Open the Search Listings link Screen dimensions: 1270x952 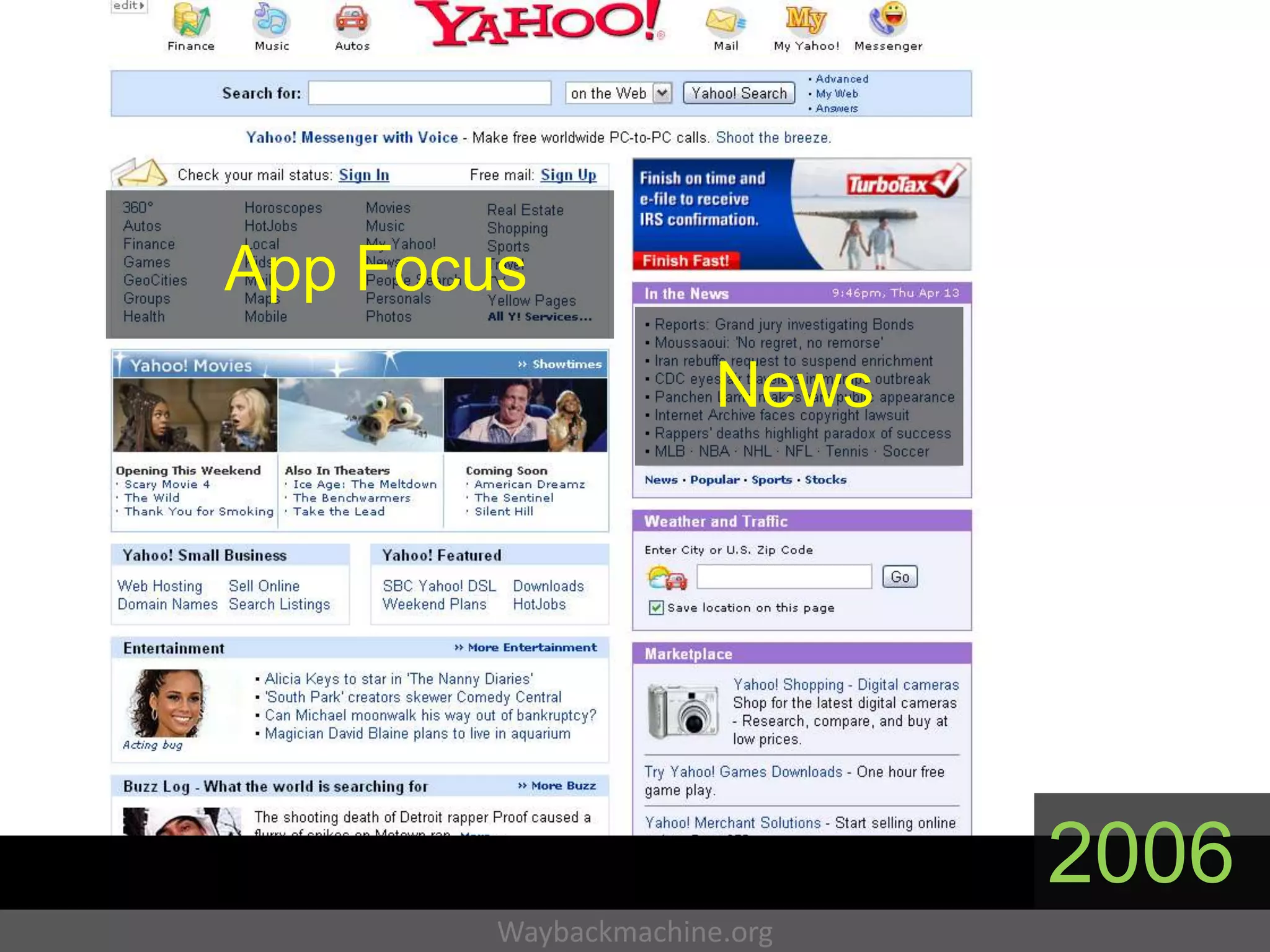click(x=280, y=605)
